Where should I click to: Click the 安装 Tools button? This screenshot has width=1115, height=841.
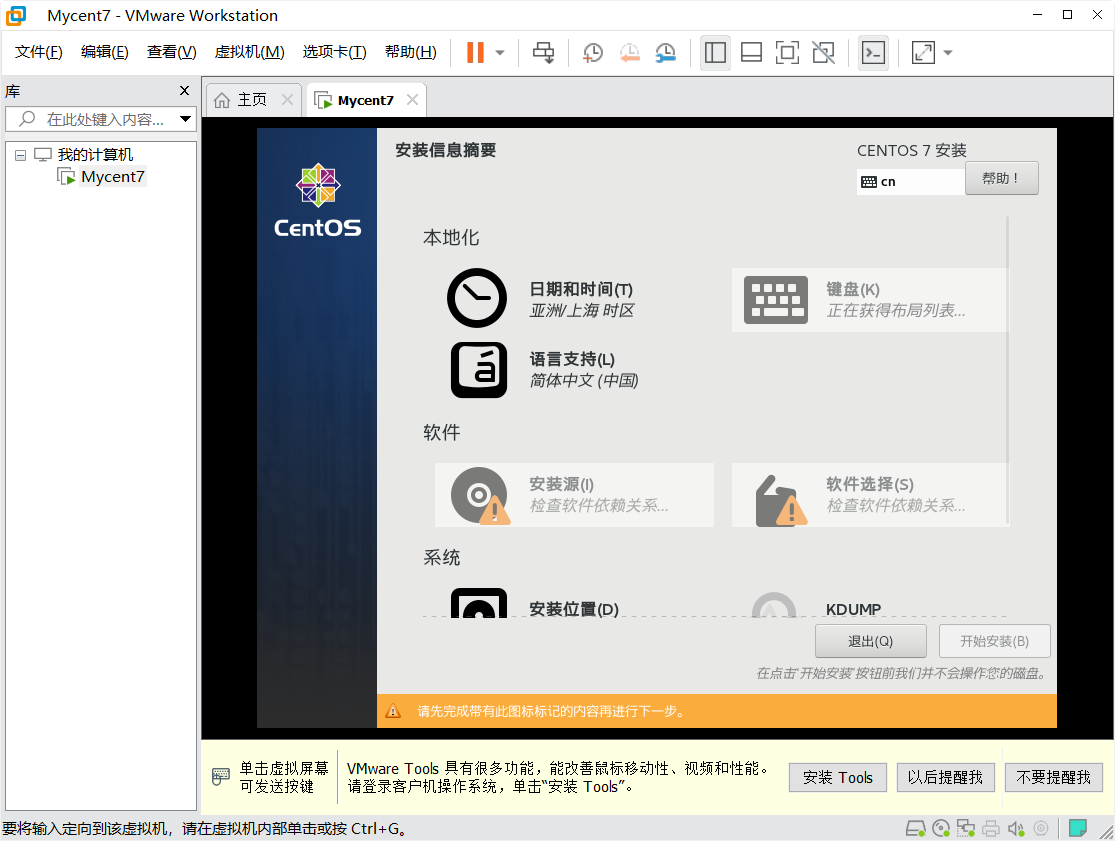[x=838, y=778]
